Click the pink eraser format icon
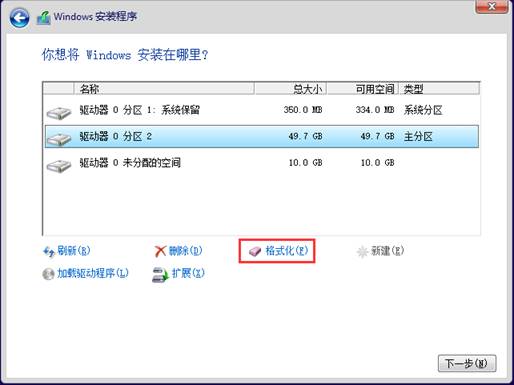The height and width of the screenshot is (385, 514). coord(255,252)
